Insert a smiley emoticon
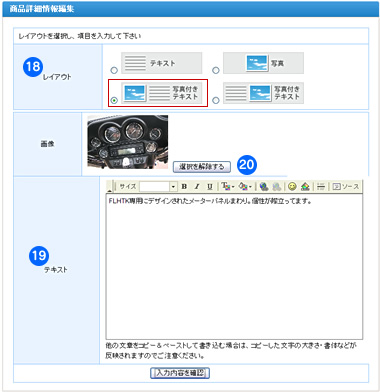 292,187
